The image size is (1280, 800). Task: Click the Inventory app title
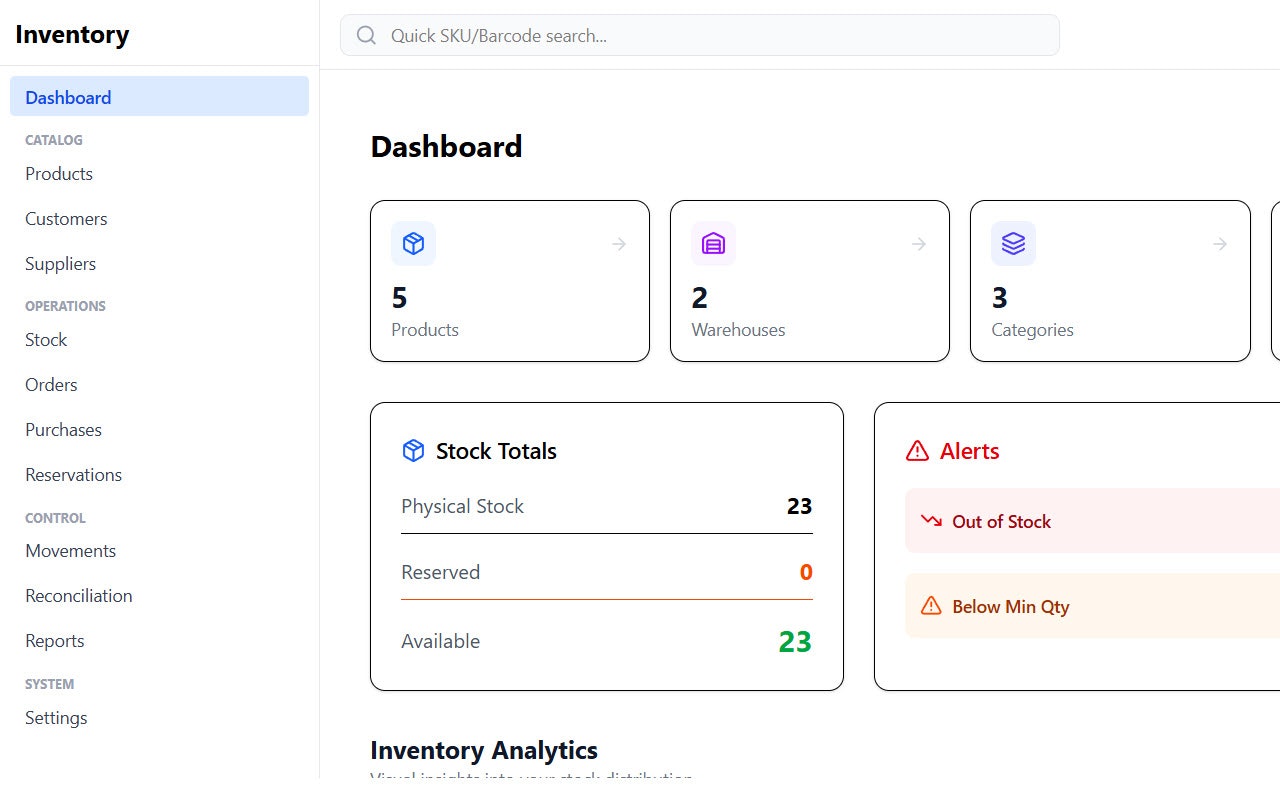click(x=72, y=34)
